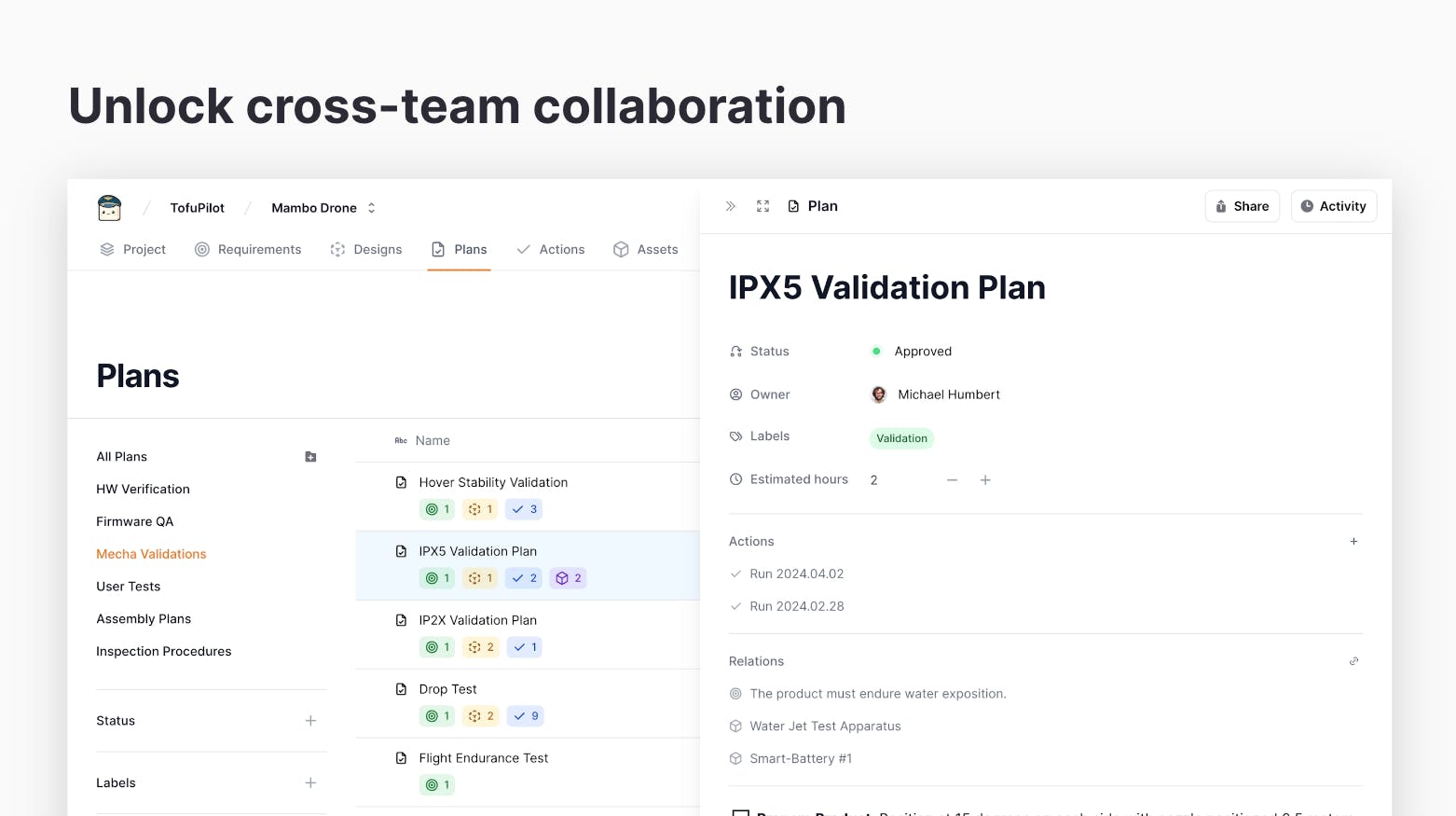Open action Run 2024.02.28
Image resolution: width=1456 pixels, height=816 pixels.
tap(797, 606)
